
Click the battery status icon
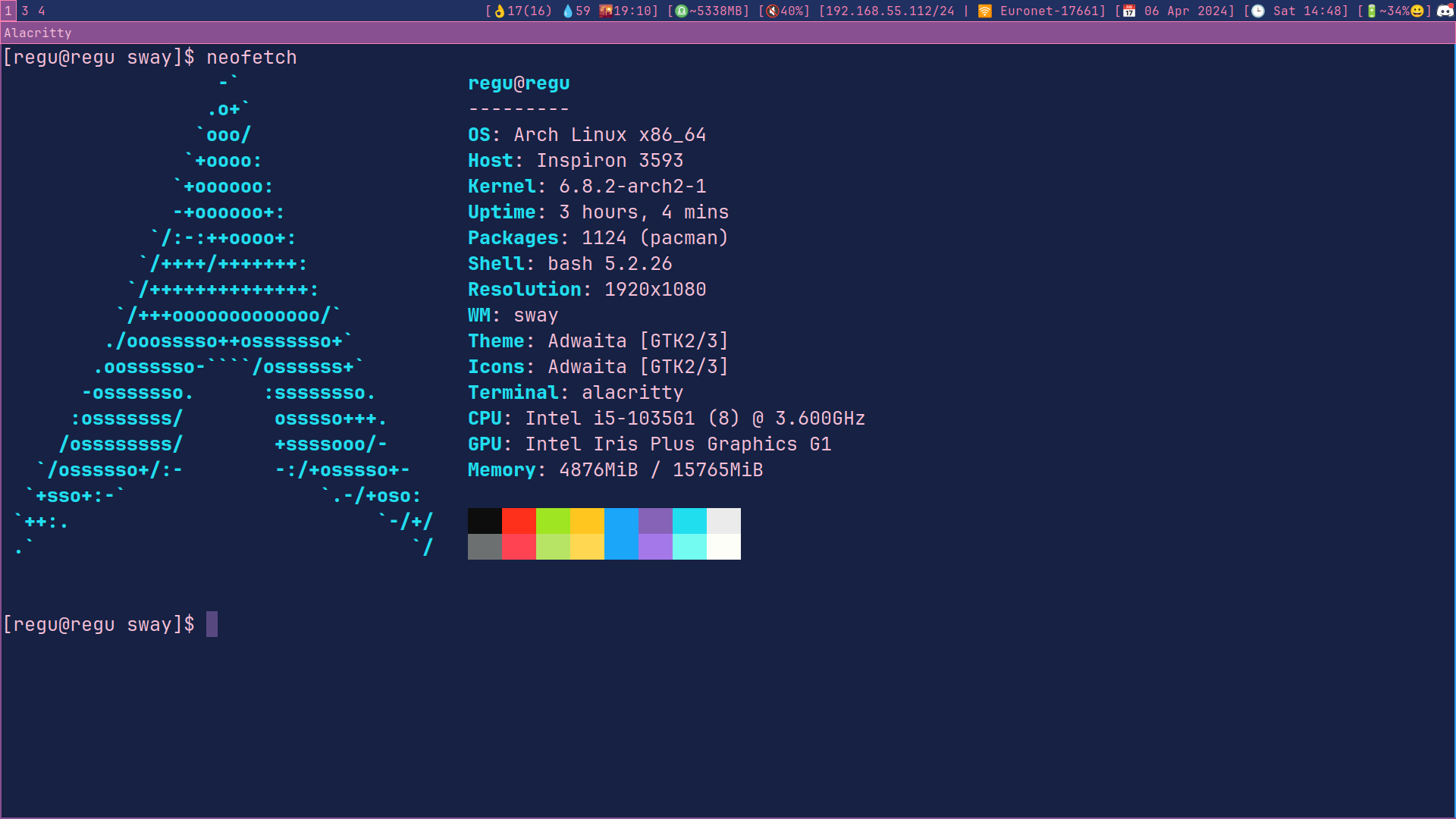coord(1371,11)
